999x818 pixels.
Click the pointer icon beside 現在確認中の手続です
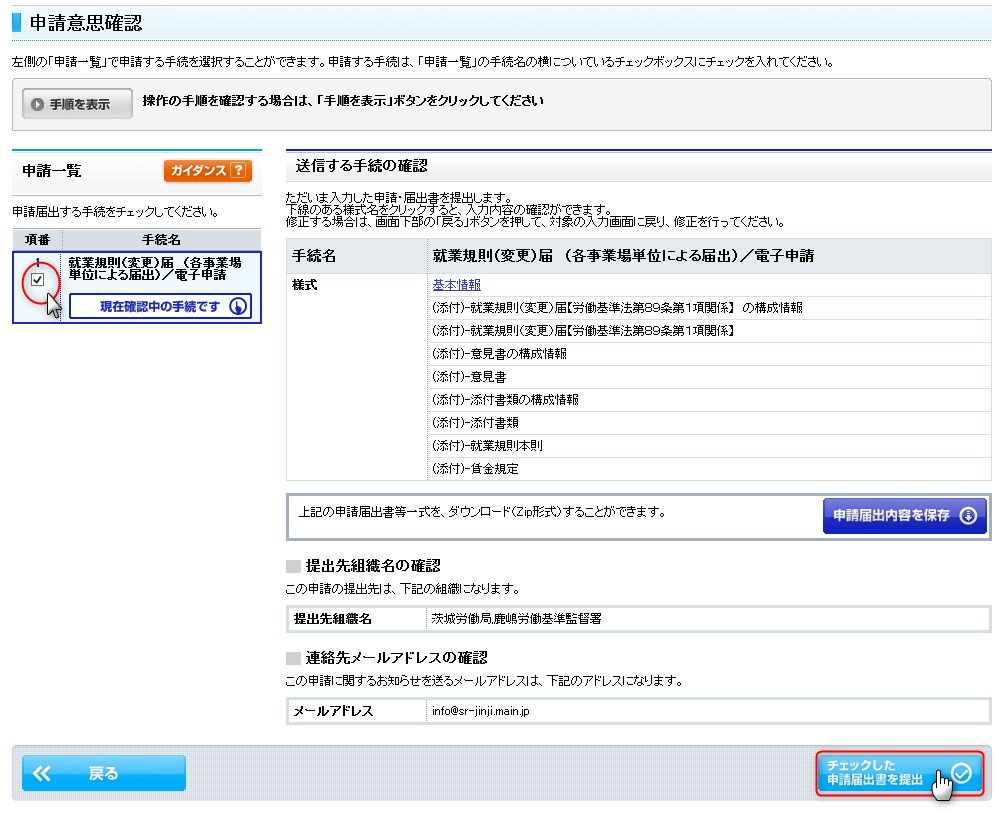(238, 307)
